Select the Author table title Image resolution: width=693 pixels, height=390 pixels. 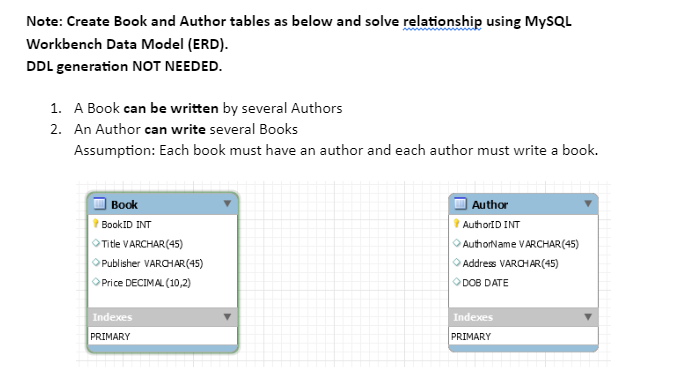click(490, 205)
